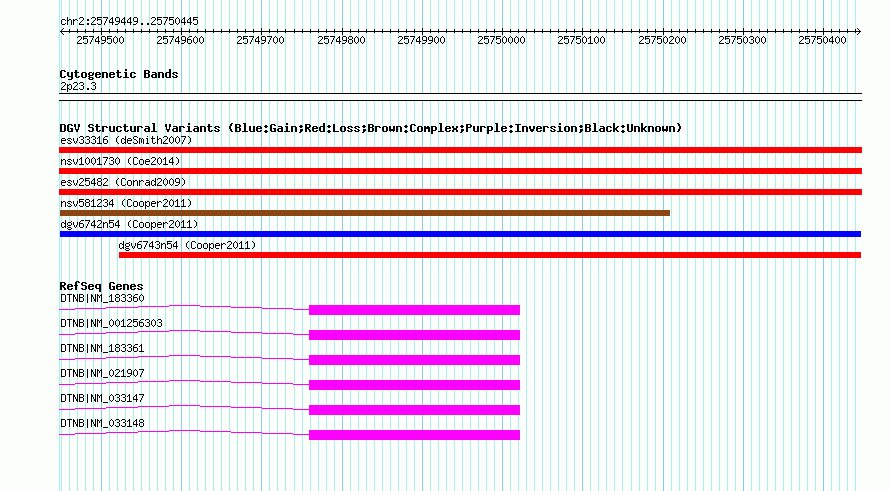Click the magenta exon of DTNB|NM_183361
The width and height of the screenshot is (890, 491).
point(414,360)
